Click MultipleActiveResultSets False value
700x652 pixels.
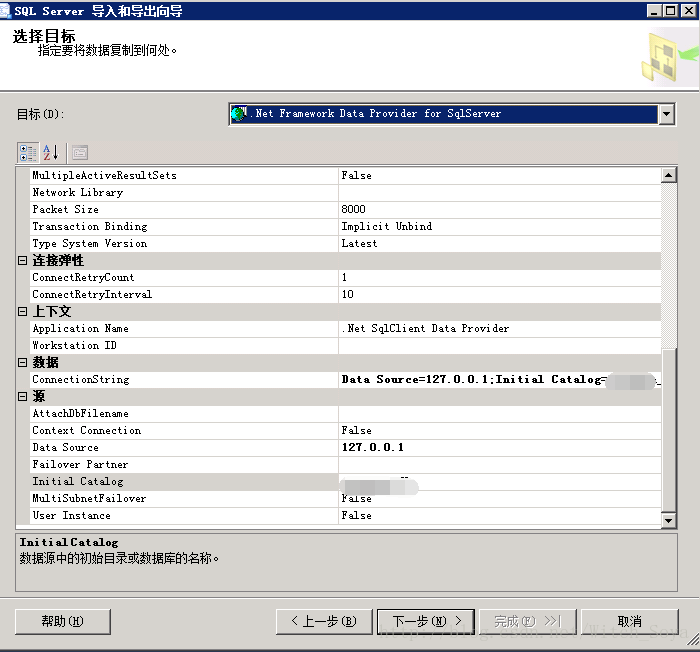[x=500, y=176]
